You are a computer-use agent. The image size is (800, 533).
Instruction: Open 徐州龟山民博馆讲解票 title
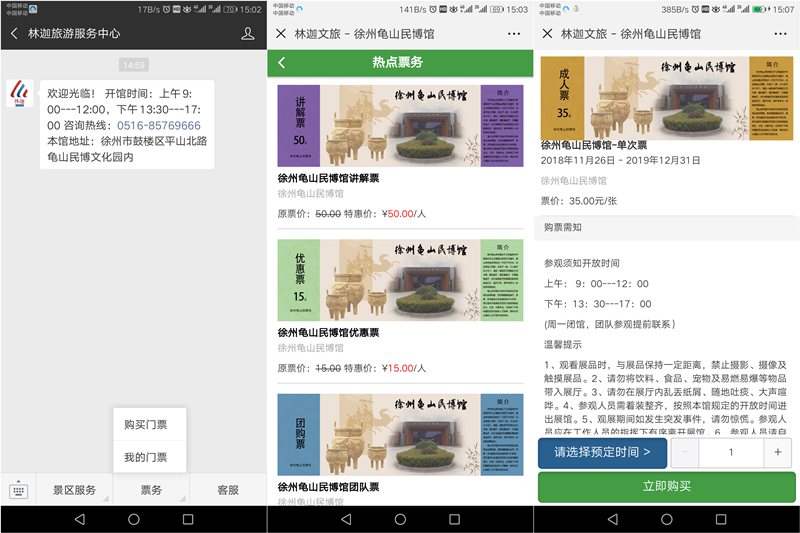[328, 178]
